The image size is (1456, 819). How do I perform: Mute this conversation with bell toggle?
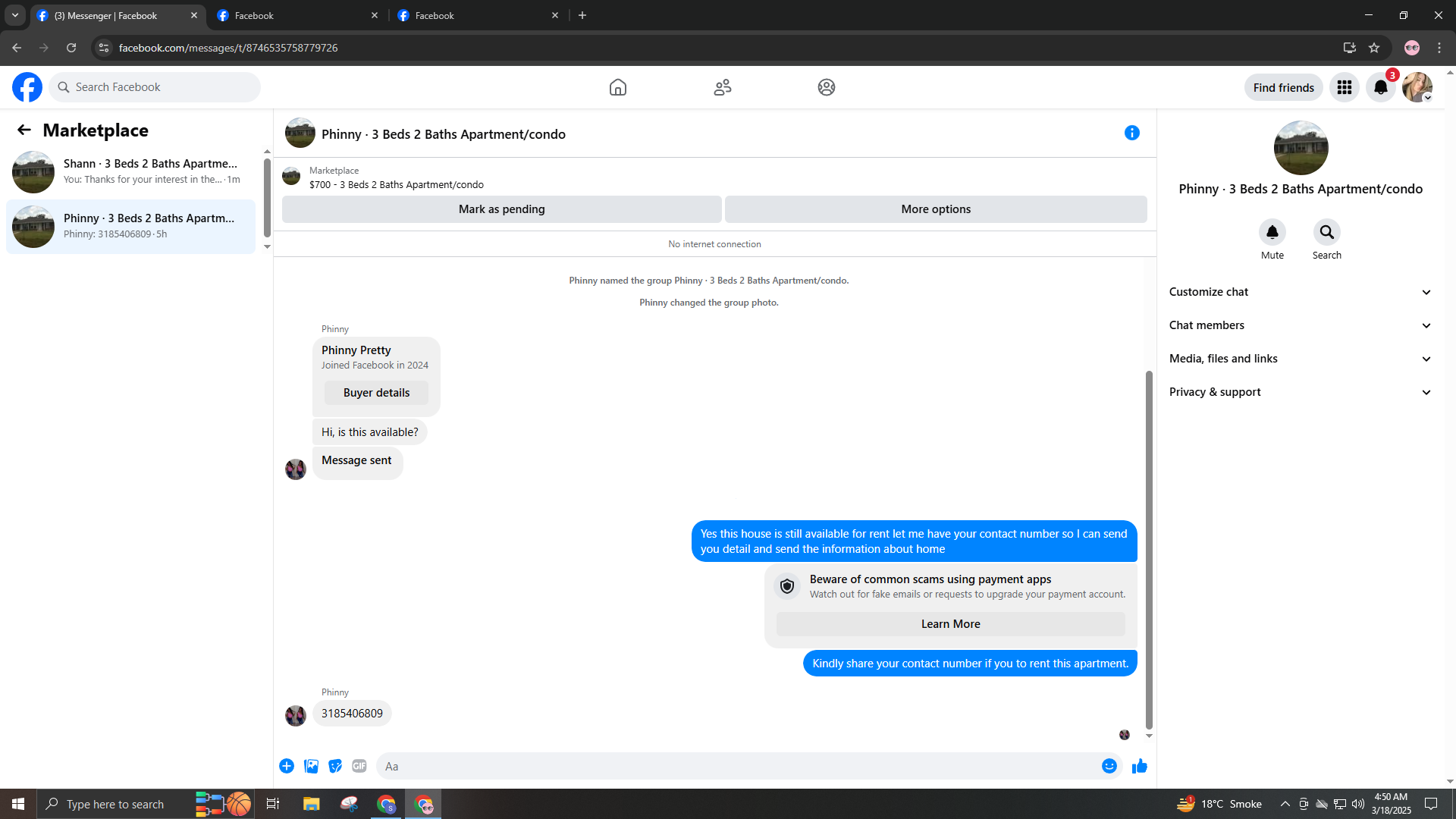(x=1272, y=232)
